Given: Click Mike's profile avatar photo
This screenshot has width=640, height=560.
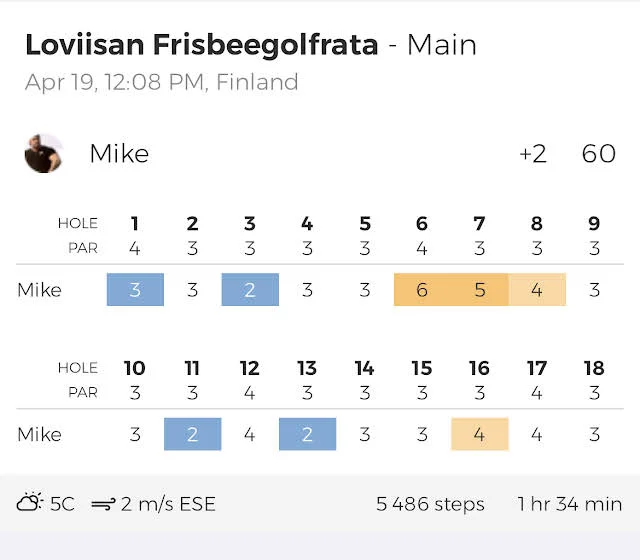Looking at the screenshot, I should pyautogui.click(x=44, y=154).
